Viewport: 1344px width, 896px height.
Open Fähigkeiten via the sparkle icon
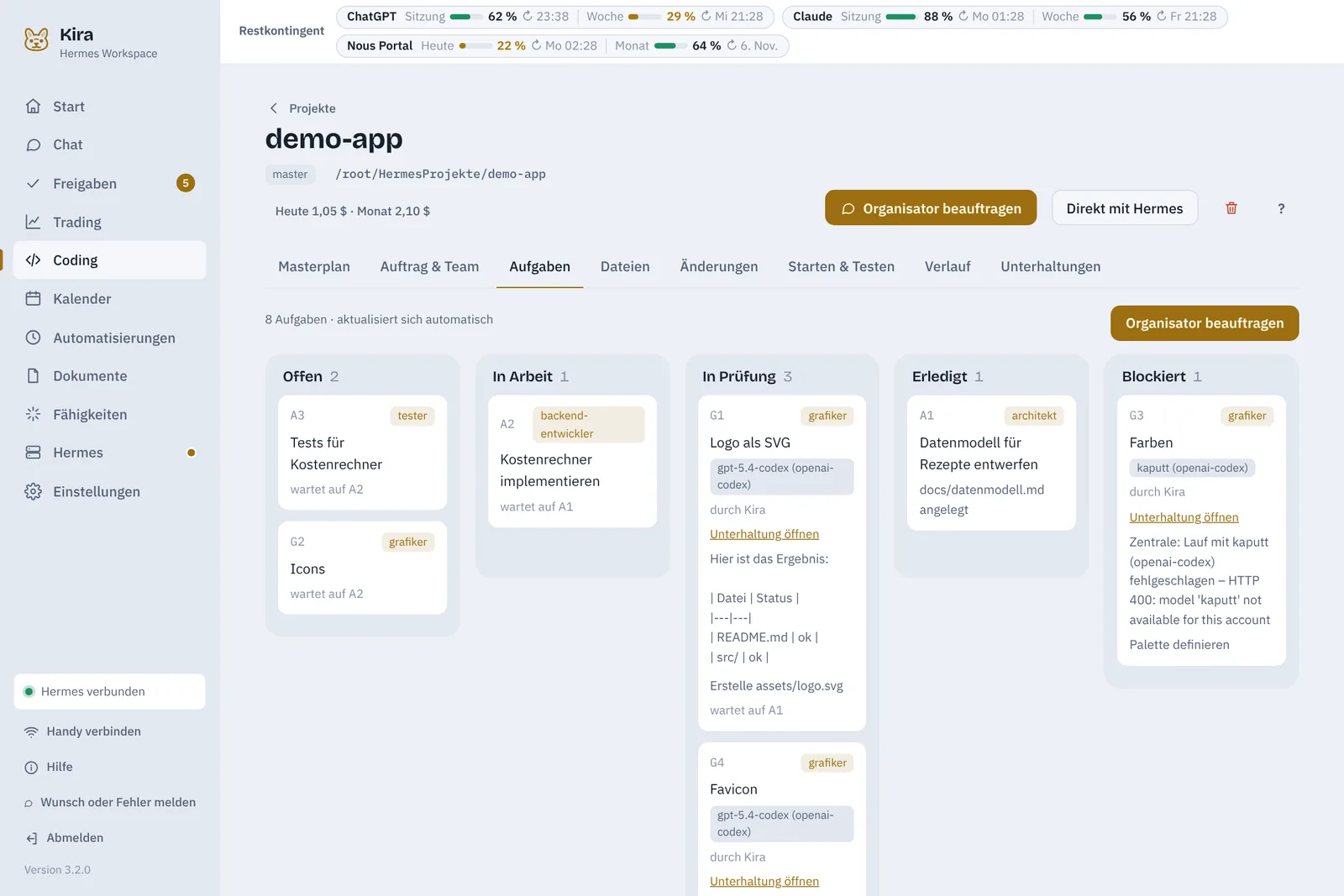coord(34,414)
